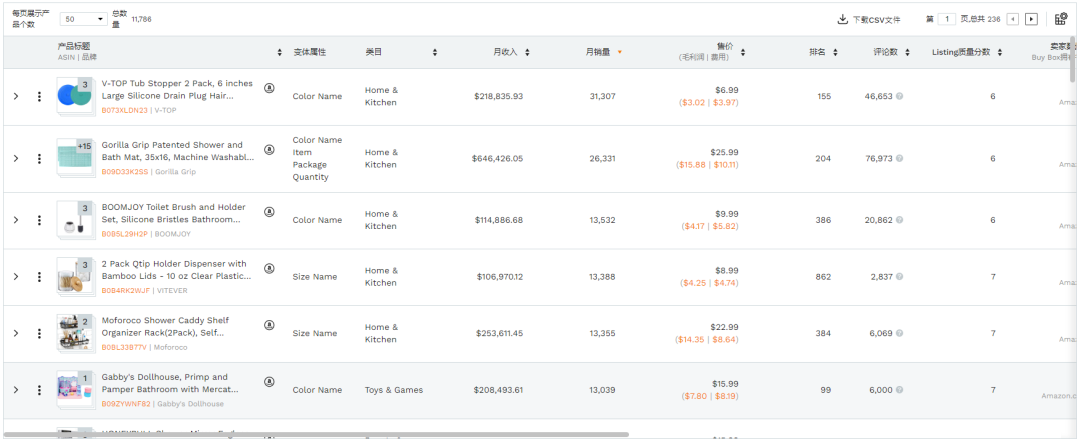Expand the Gabby's Dollhouse row
This screenshot has height=442, width=1080.
tap(15, 390)
